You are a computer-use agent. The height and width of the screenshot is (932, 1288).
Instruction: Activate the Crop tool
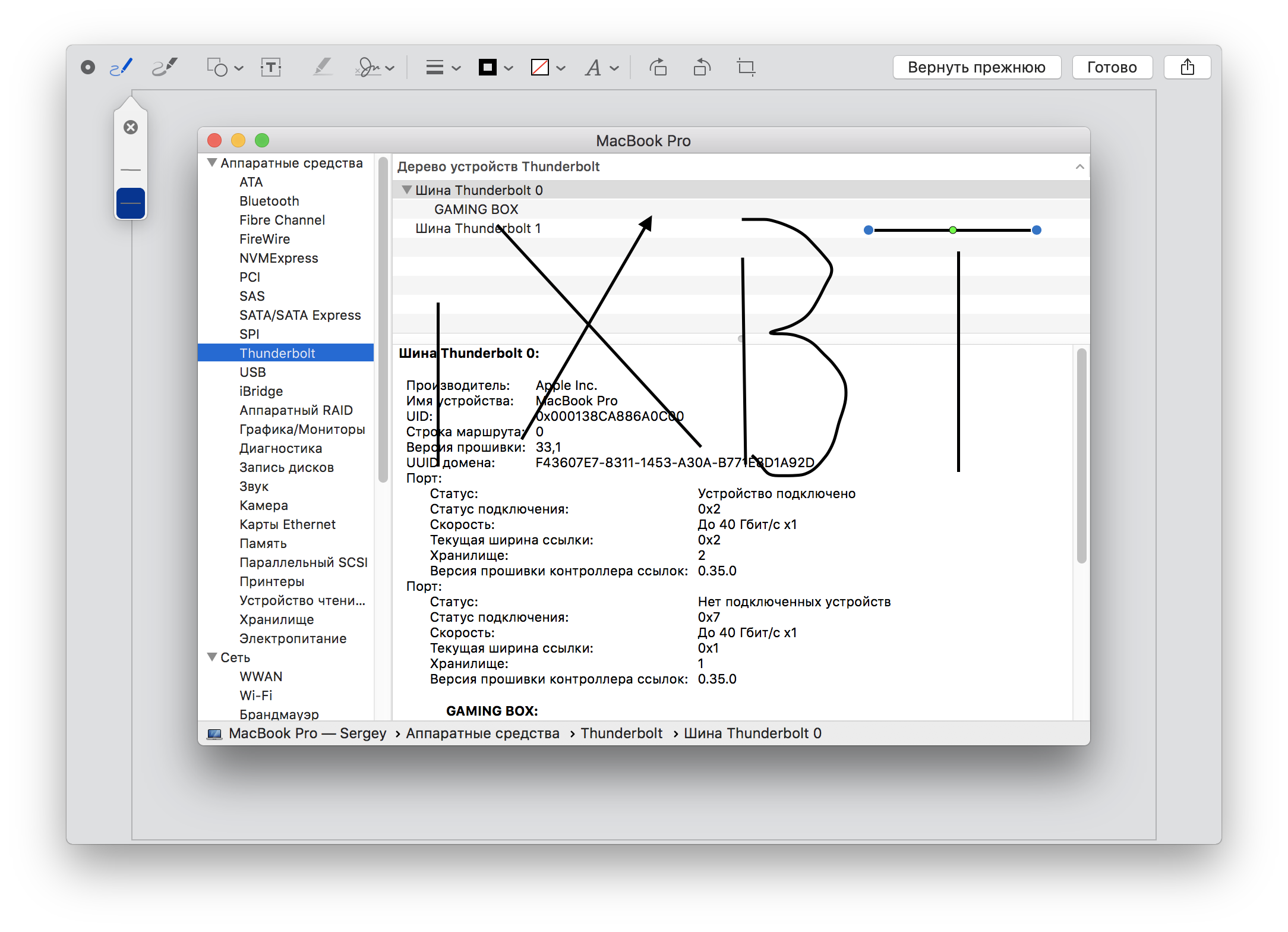click(746, 67)
